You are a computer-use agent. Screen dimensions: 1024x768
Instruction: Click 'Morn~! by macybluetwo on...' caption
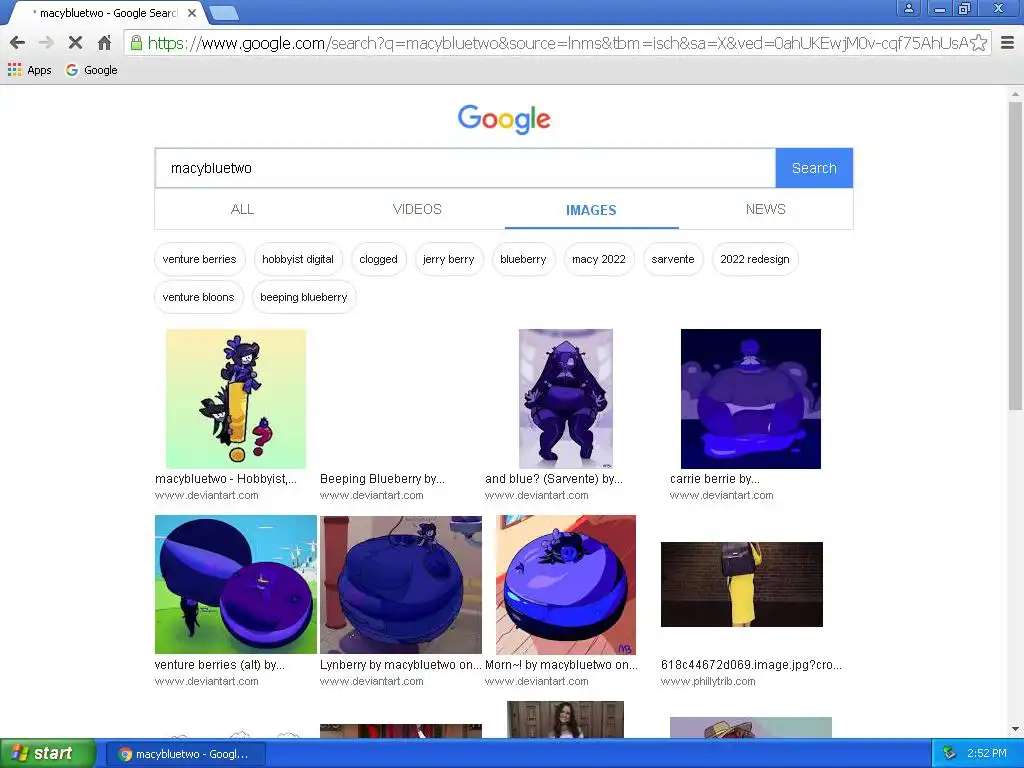point(561,665)
